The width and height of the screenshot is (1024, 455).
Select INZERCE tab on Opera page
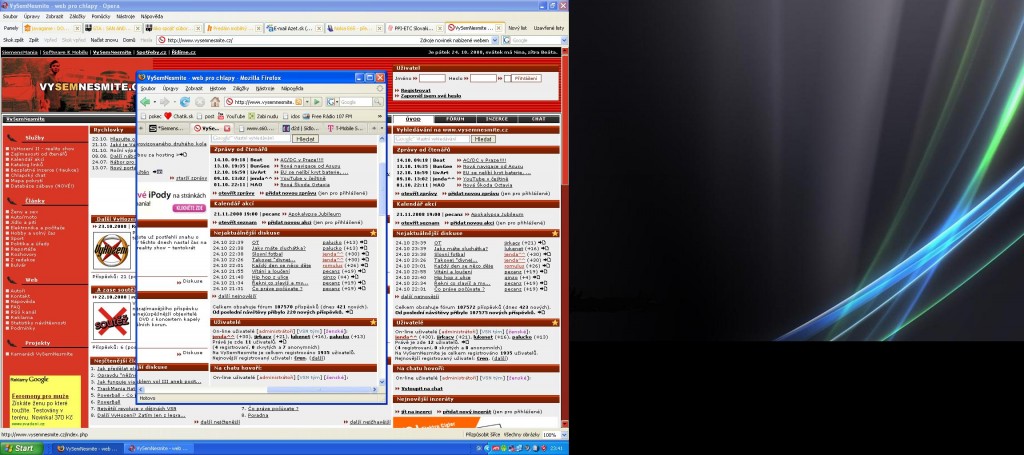click(496, 119)
